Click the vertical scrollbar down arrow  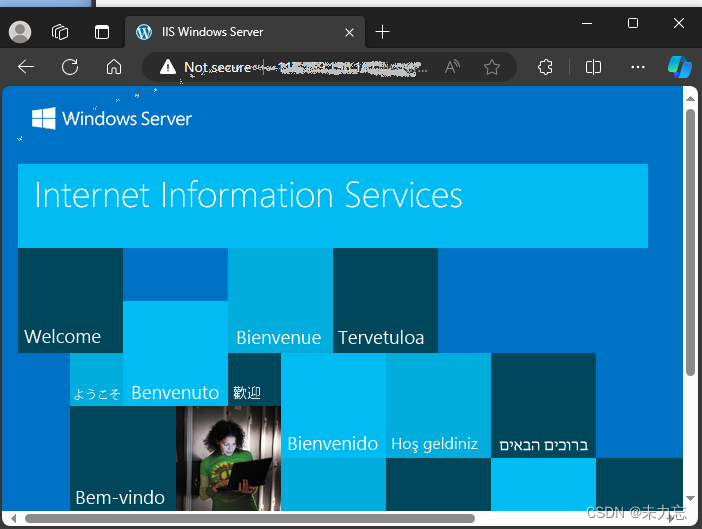(690, 498)
